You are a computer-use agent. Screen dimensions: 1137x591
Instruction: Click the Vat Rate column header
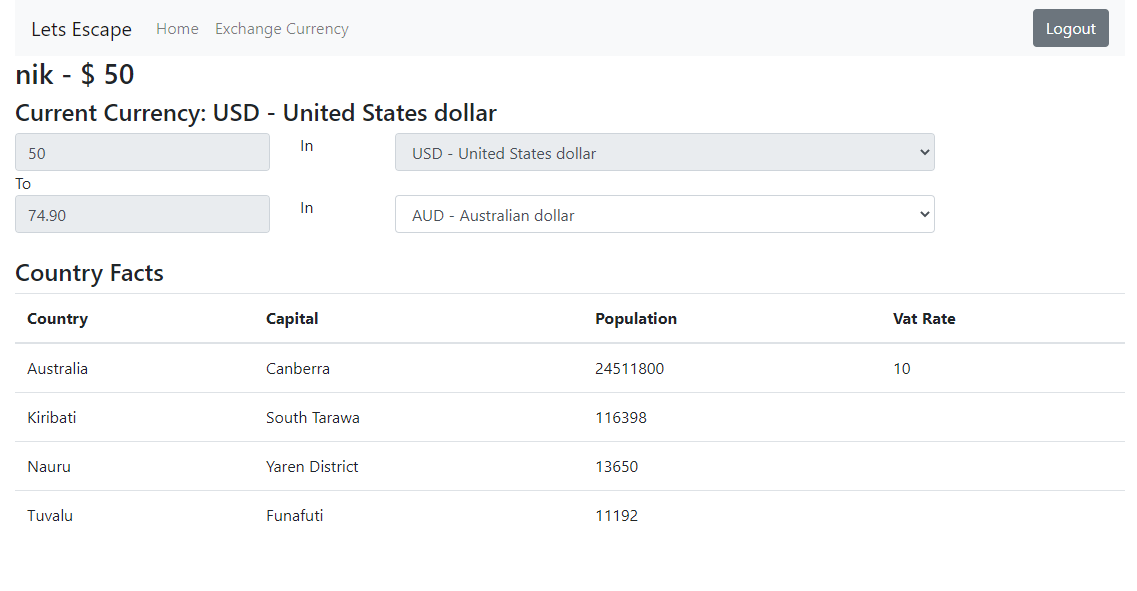point(923,318)
